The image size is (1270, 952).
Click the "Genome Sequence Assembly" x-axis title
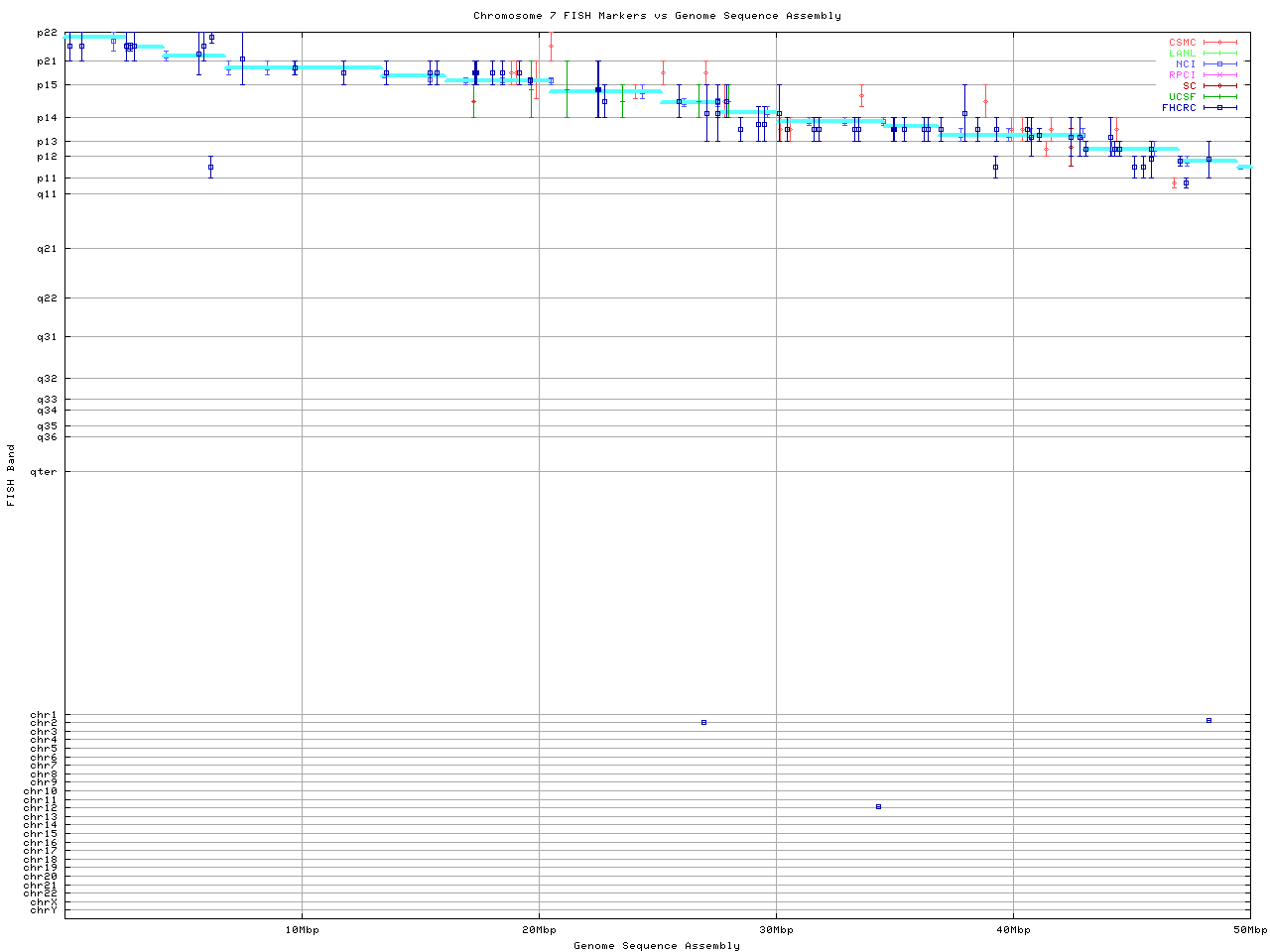coord(657,946)
